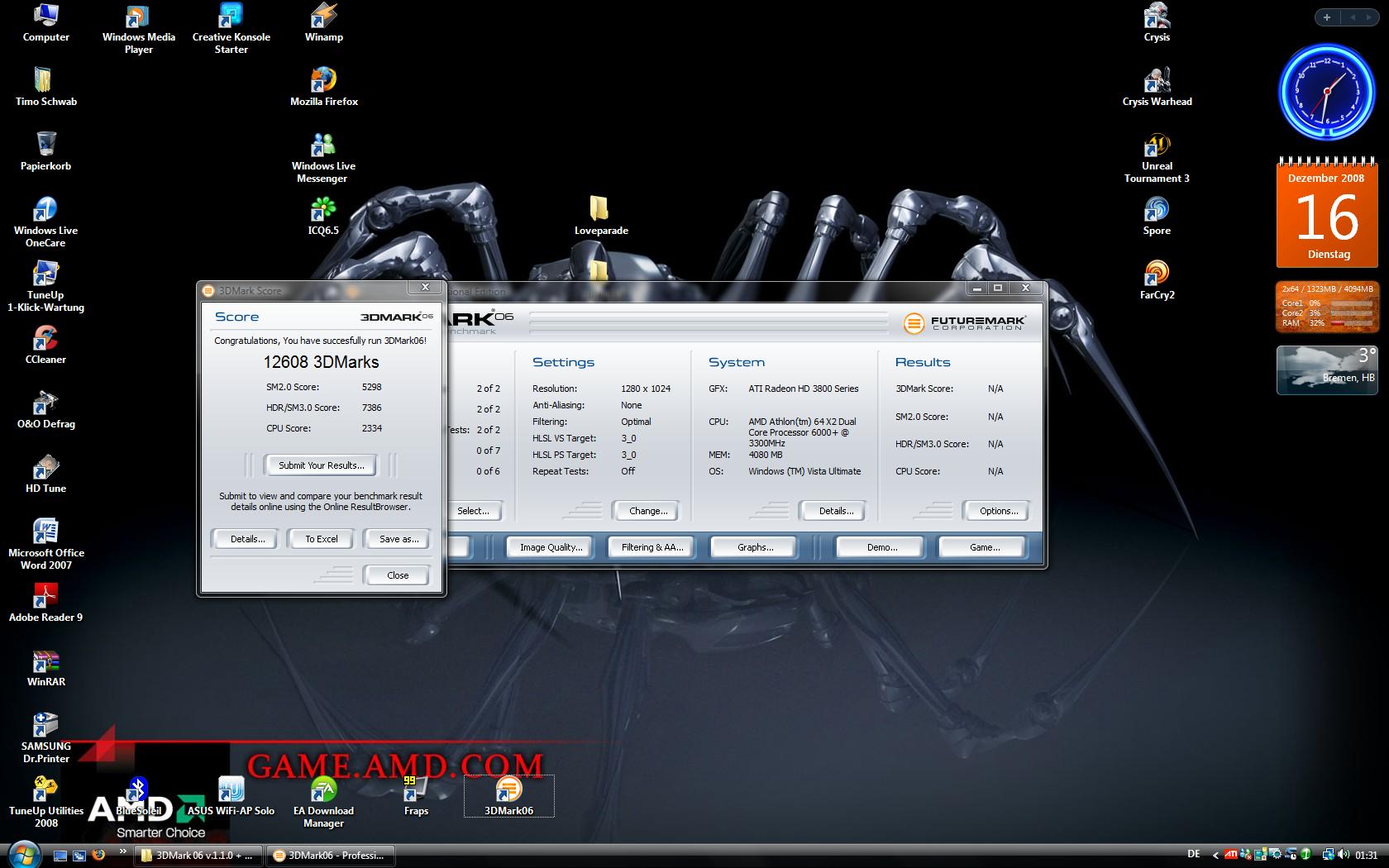The width and height of the screenshot is (1389, 868).
Task: Click Change under Settings
Action: [x=648, y=511]
